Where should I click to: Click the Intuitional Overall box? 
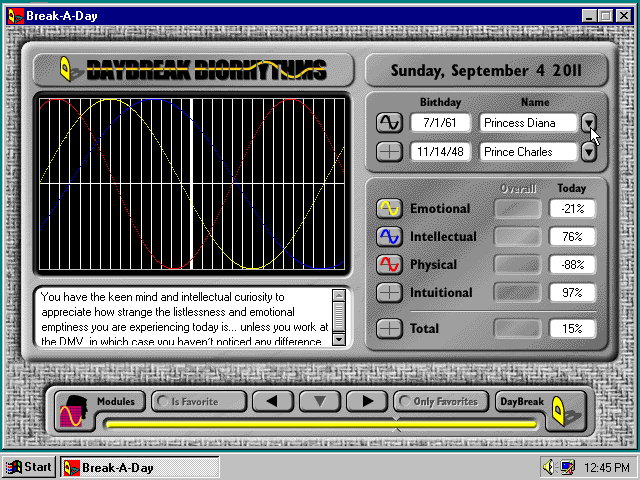point(518,293)
